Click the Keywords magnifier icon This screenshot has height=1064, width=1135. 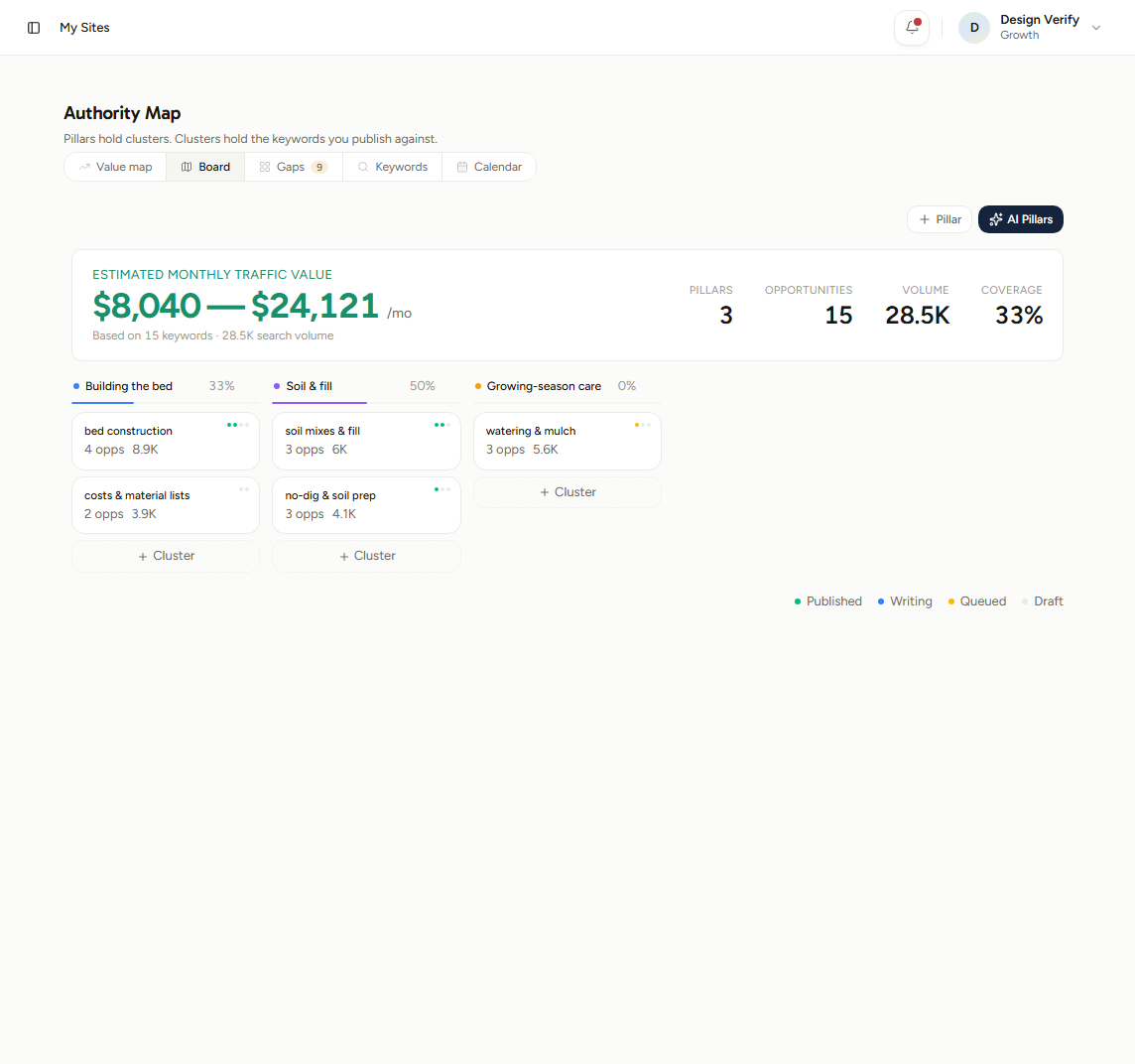(x=363, y=167)
